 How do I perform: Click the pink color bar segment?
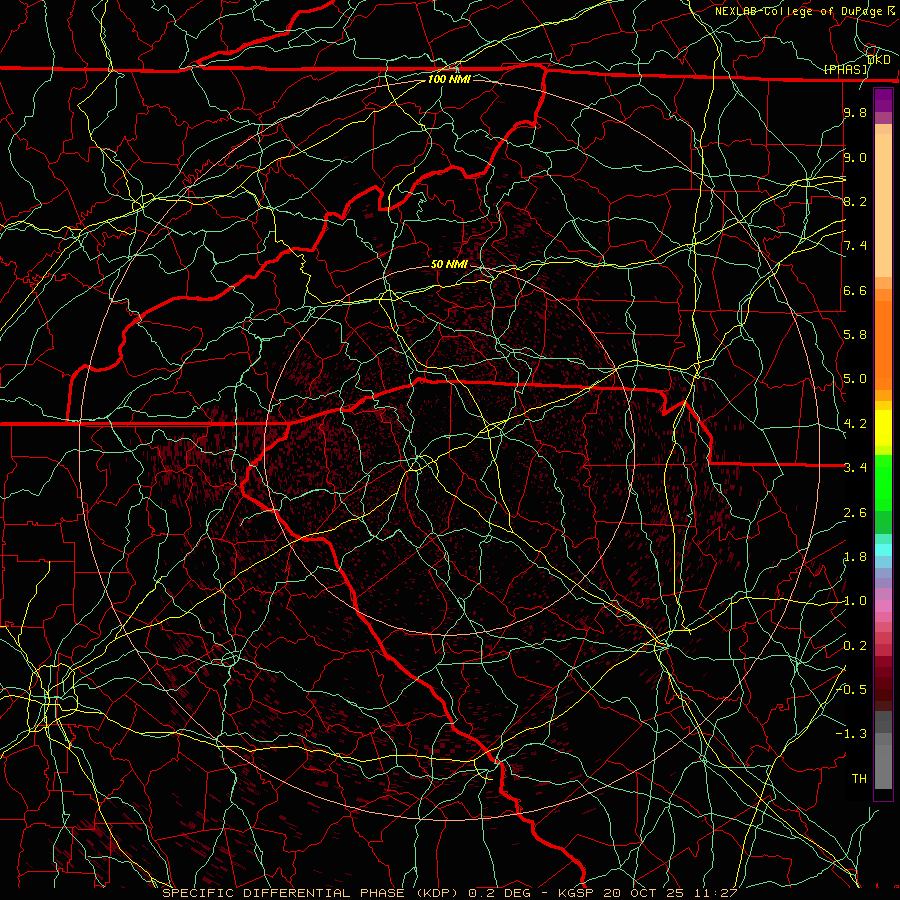[x=883, y=606]
